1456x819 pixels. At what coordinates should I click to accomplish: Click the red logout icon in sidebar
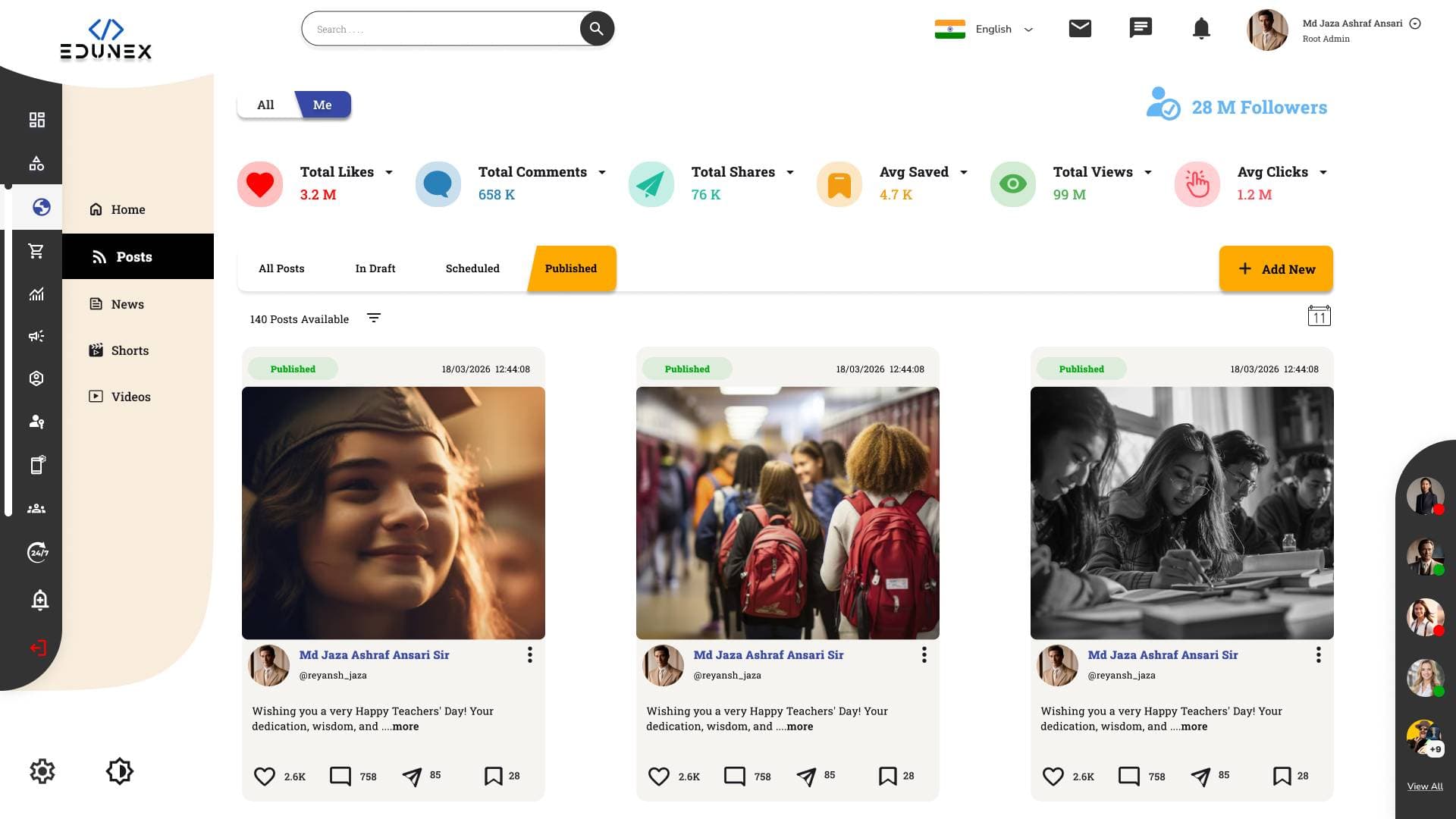click(x=38, y=648)
